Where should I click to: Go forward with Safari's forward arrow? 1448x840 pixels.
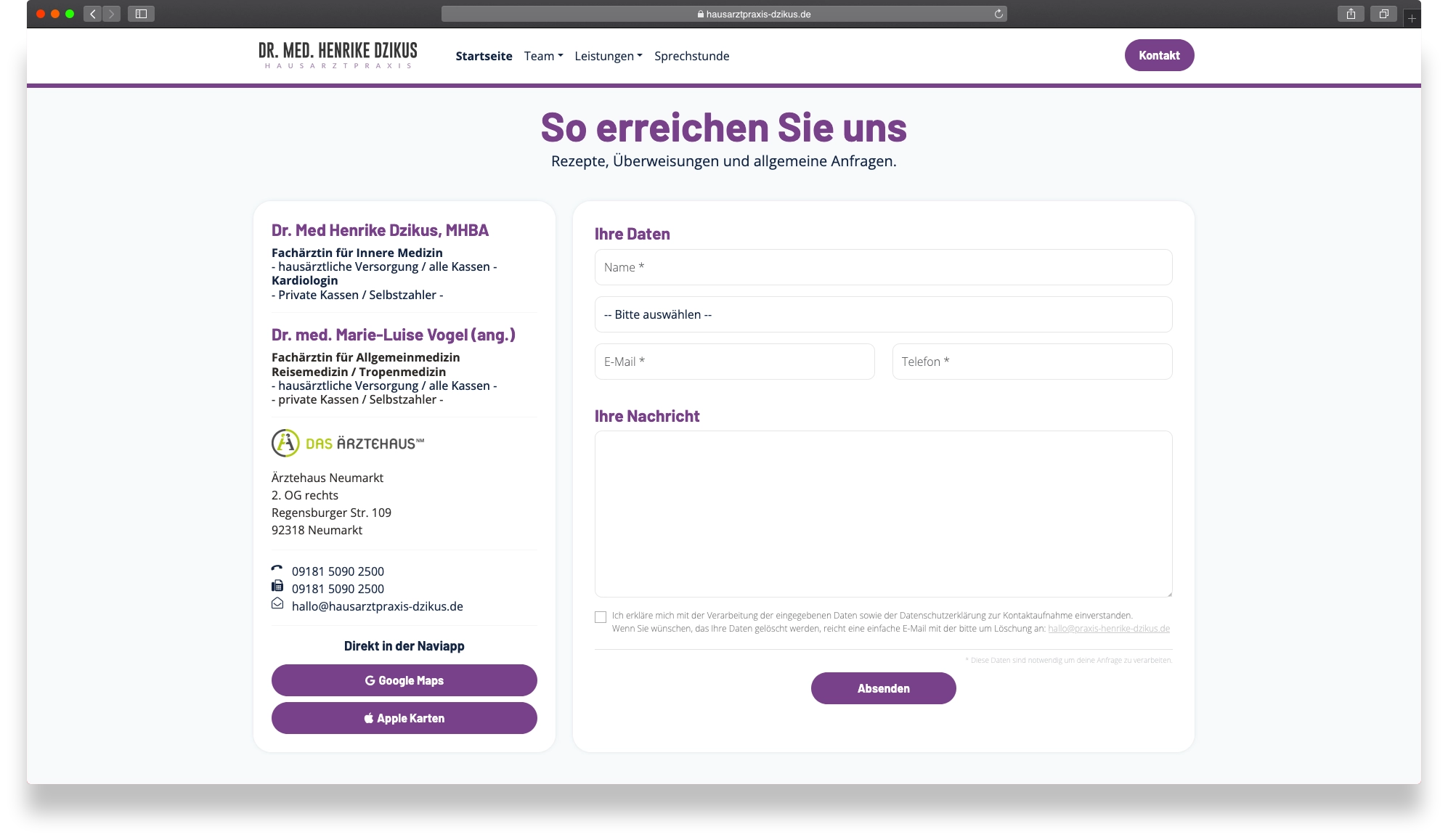click(112, 14)
